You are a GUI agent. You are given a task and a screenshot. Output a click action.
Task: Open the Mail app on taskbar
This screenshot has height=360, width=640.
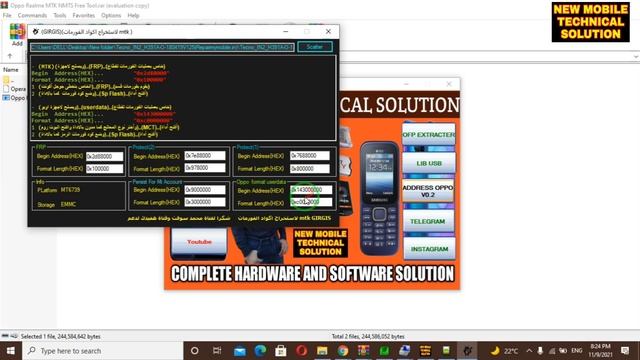[x=240, y=351]
